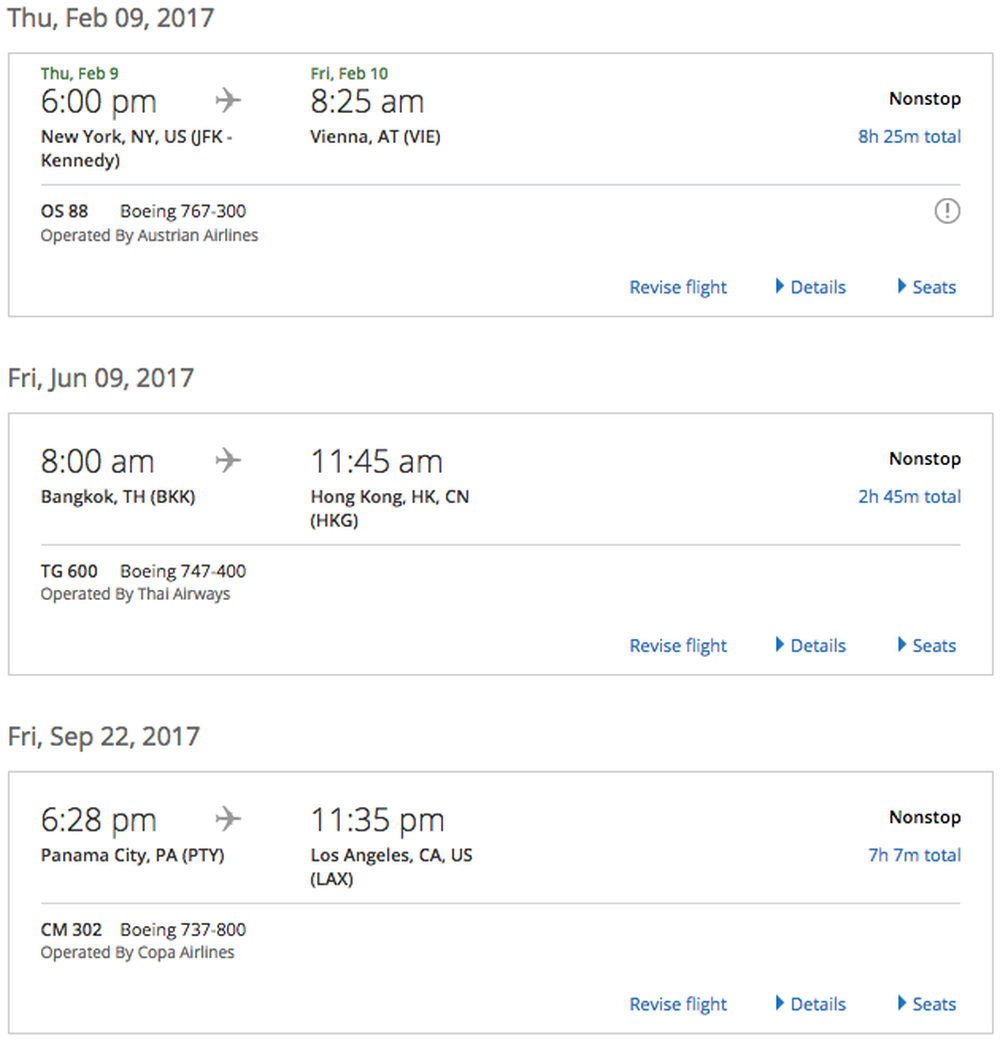1000x1039 pixels.
Task: Click the TG 600 flight number
Action: click(69, 571)
